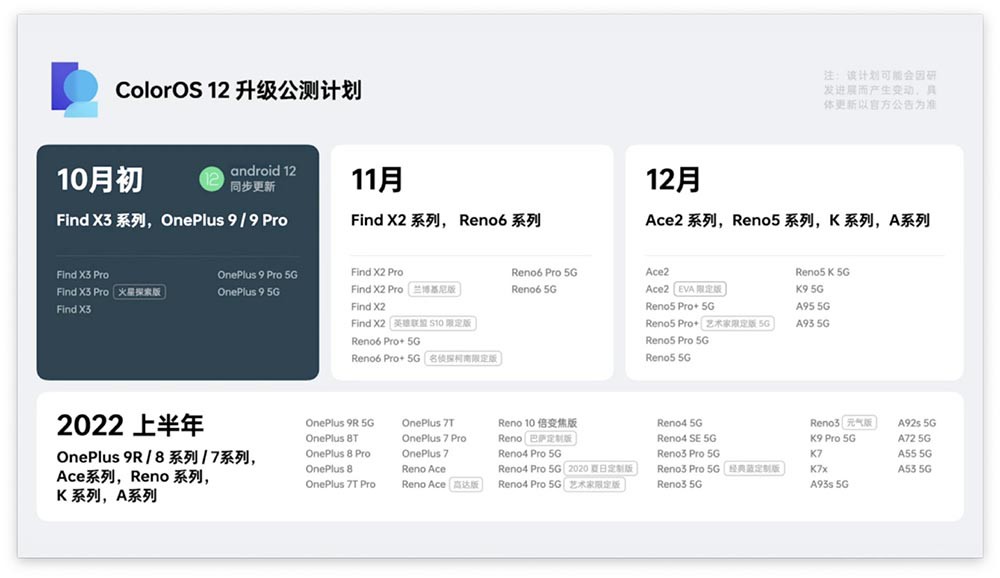Viewport: 1000px width, 578px height.
Task: Click "Find X3 系列, OnePlus 9 / 9 Pro" subtitle
Action: coord(172,221)
